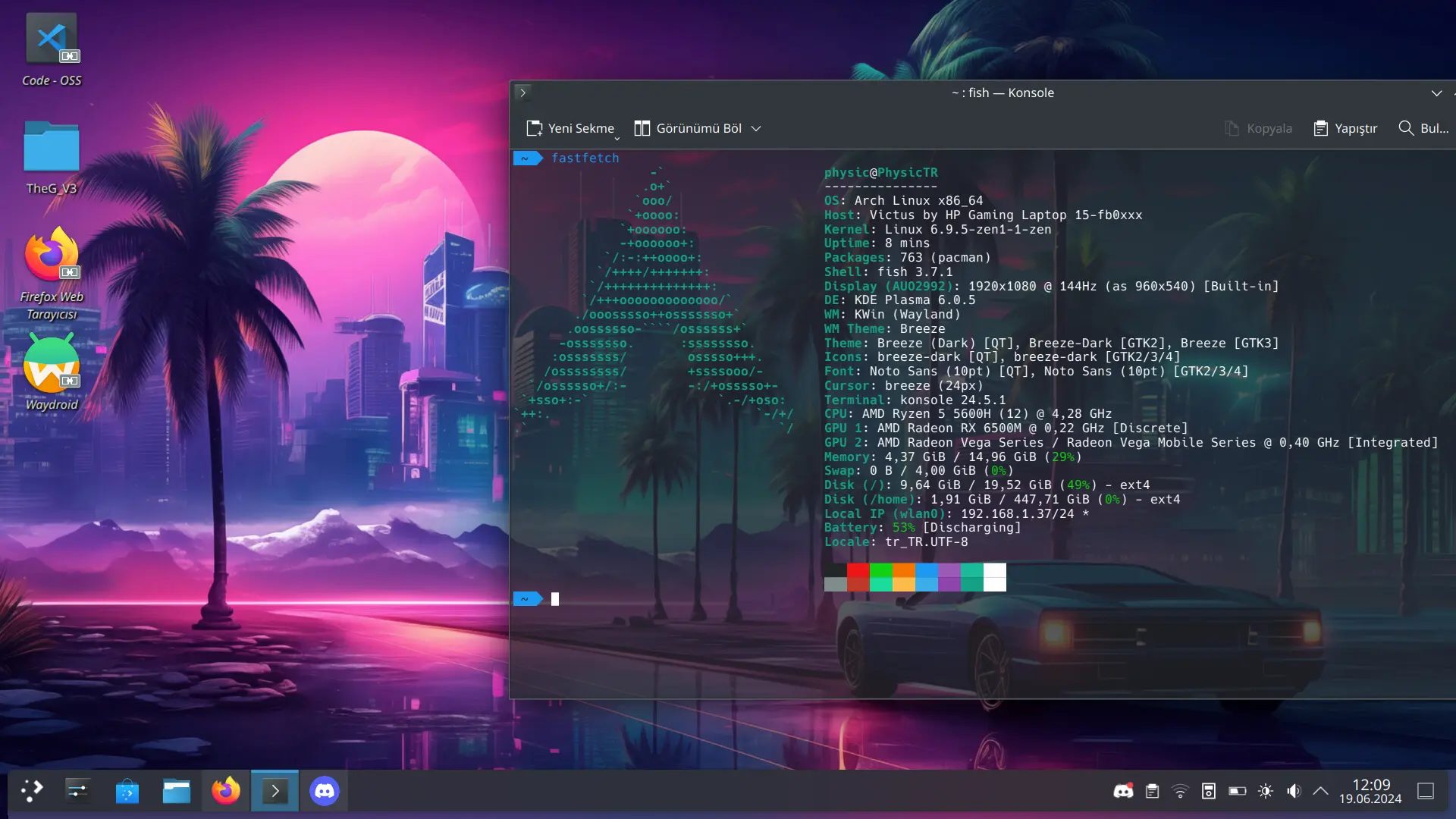Click the red color block in terminal
This screenshot has height=819, width=1456.
[858, 570]
